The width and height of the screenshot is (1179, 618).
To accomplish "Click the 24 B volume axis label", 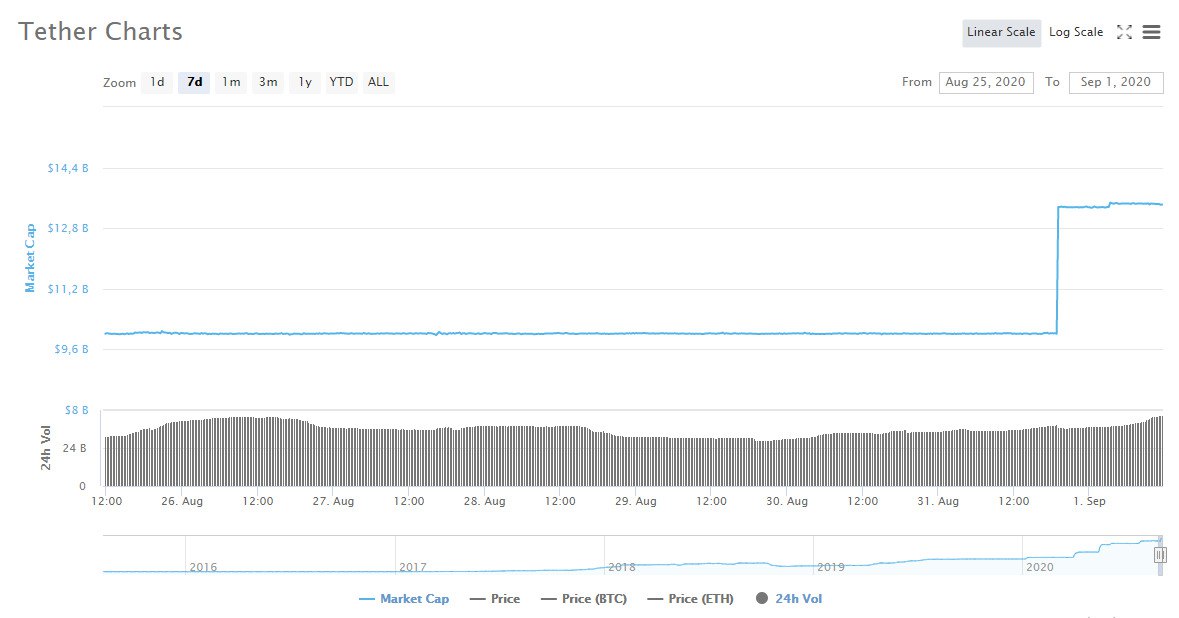I will tap(74, 449).
